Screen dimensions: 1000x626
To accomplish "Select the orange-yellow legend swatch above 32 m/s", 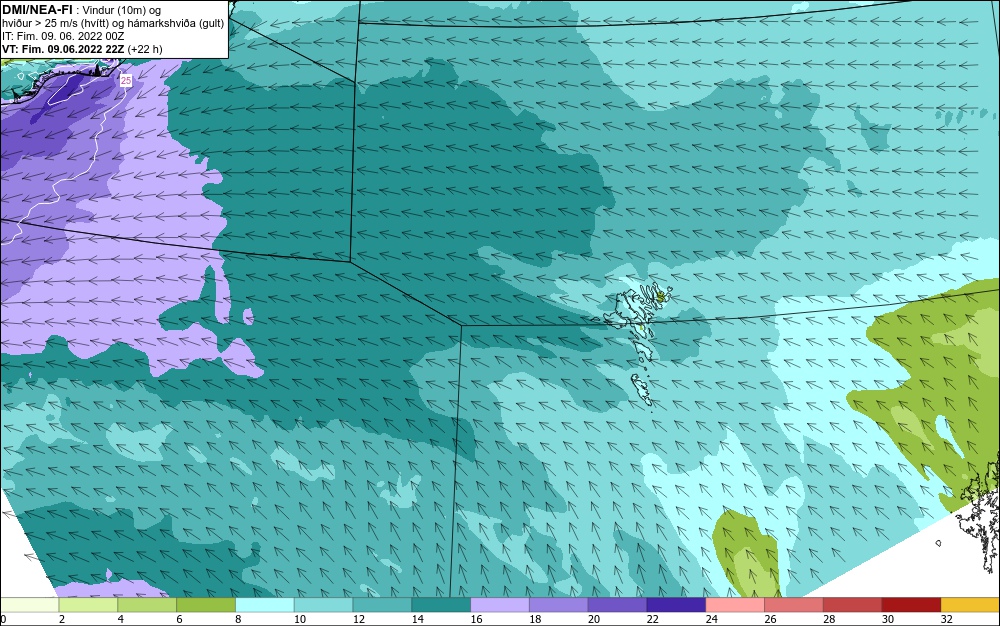I will 970,605.
